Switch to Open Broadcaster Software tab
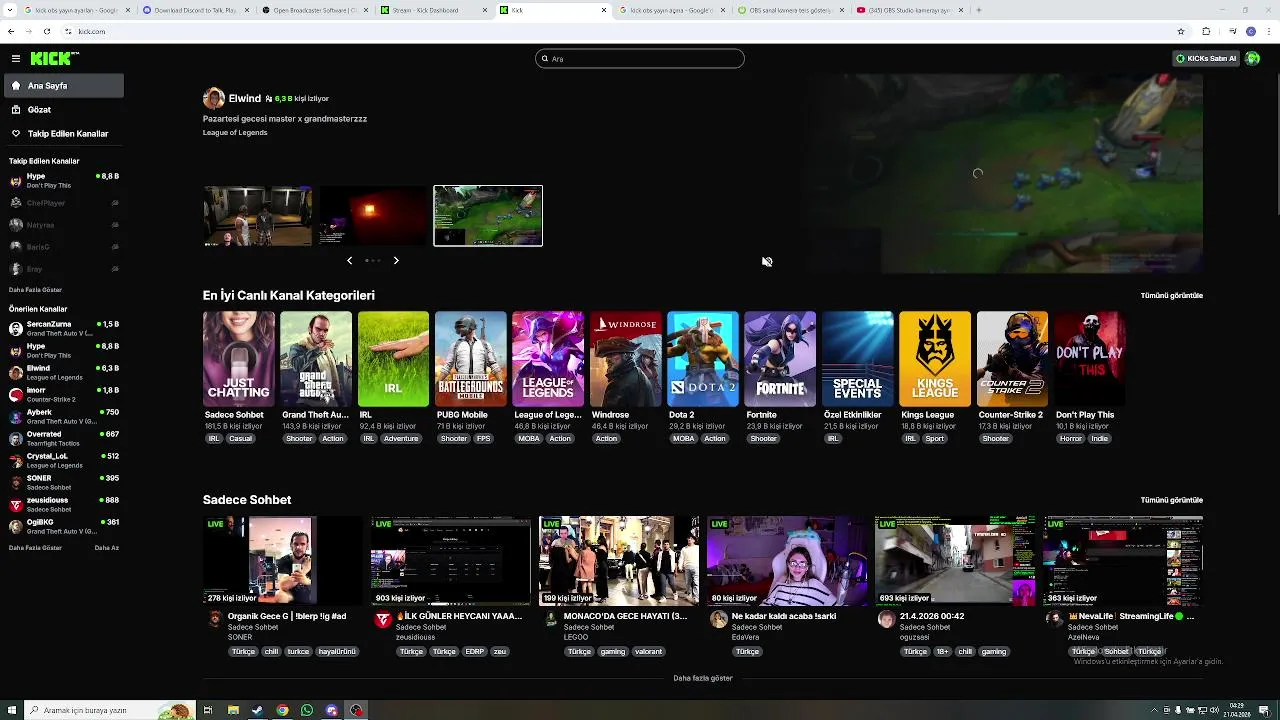This screenshot has width=1280, height=720. coord(315,10)
